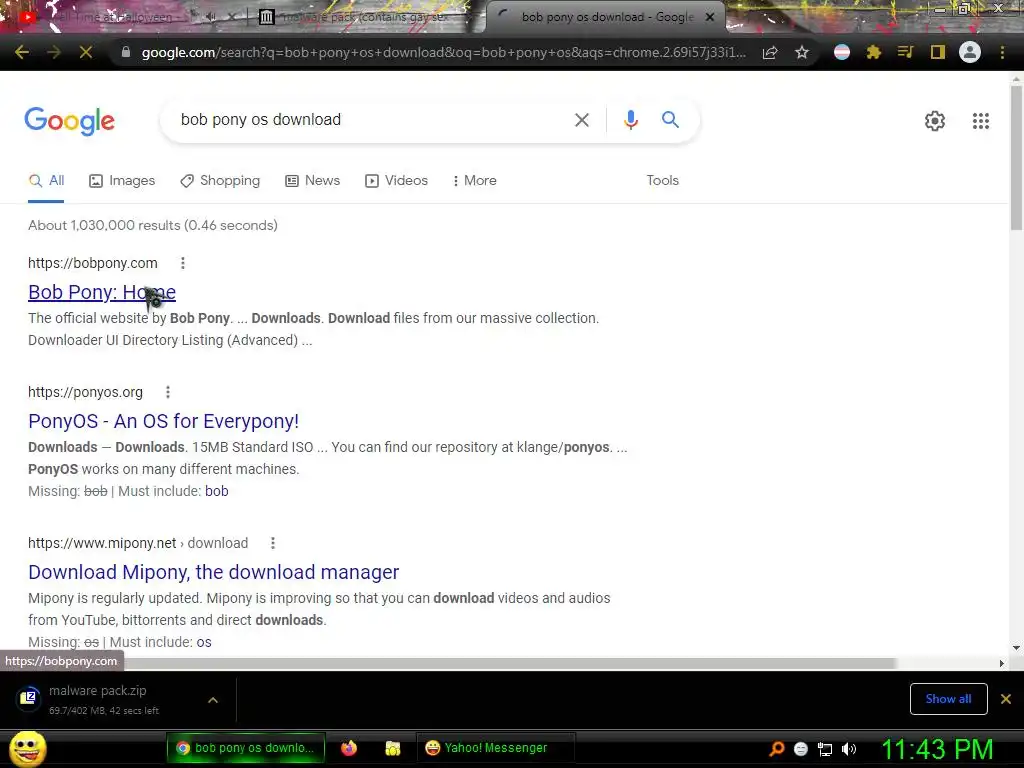
Task: Share this page via the share icon
Action: 770,52
